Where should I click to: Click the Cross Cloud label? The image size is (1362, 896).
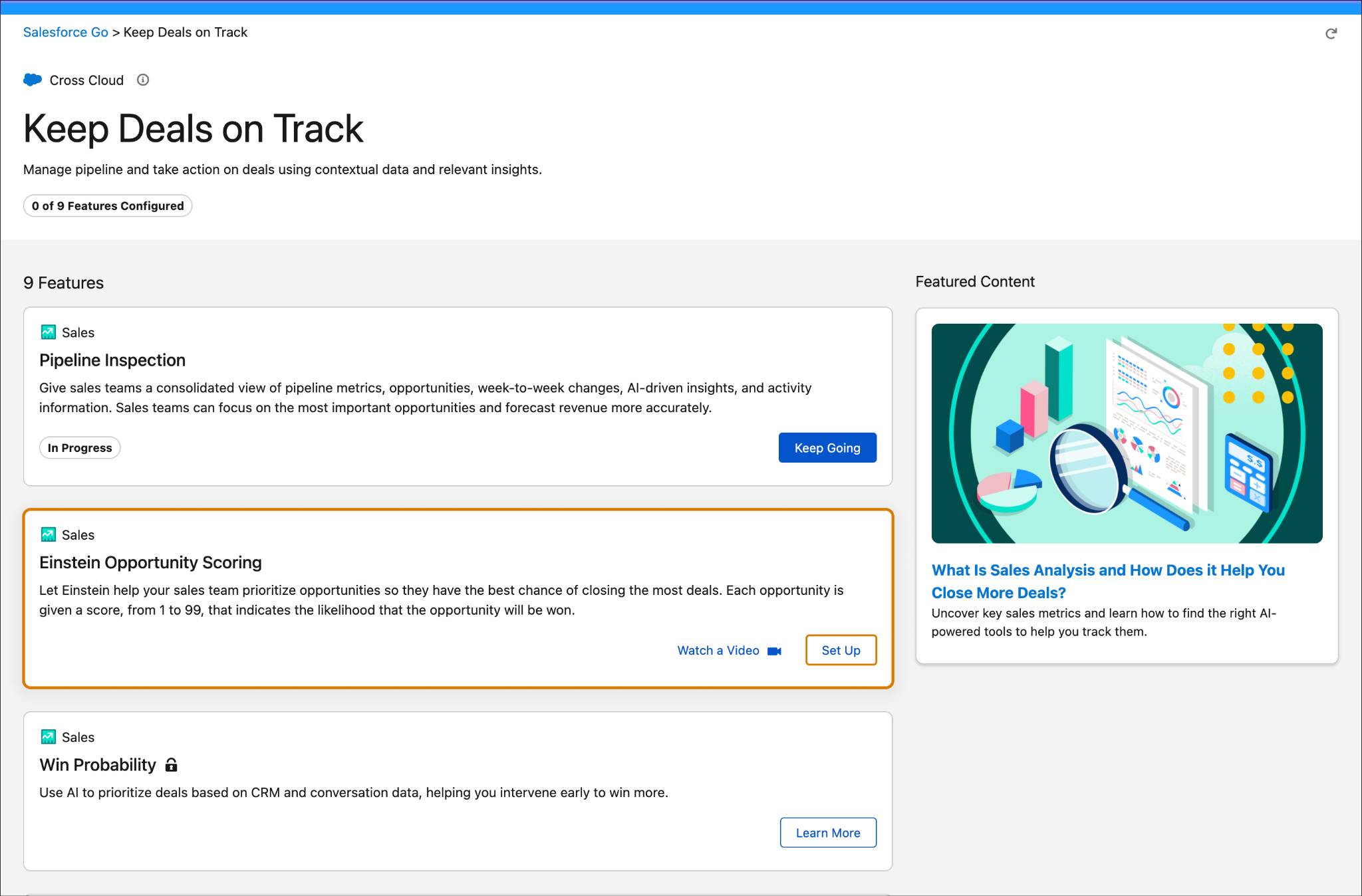pyautogui.click(x=86, y=80)
